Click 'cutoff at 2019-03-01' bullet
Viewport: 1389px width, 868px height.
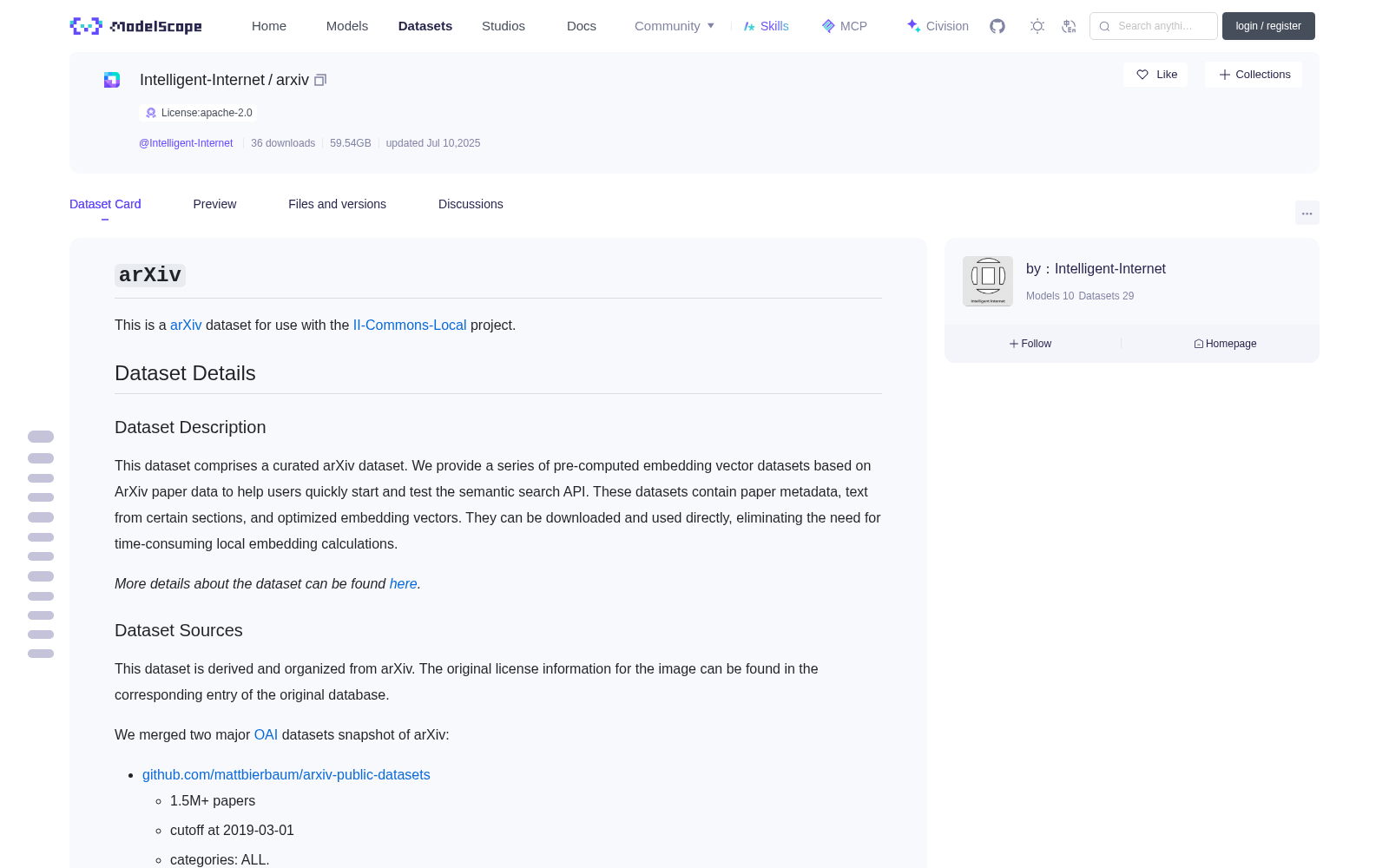tap(232, 830)
